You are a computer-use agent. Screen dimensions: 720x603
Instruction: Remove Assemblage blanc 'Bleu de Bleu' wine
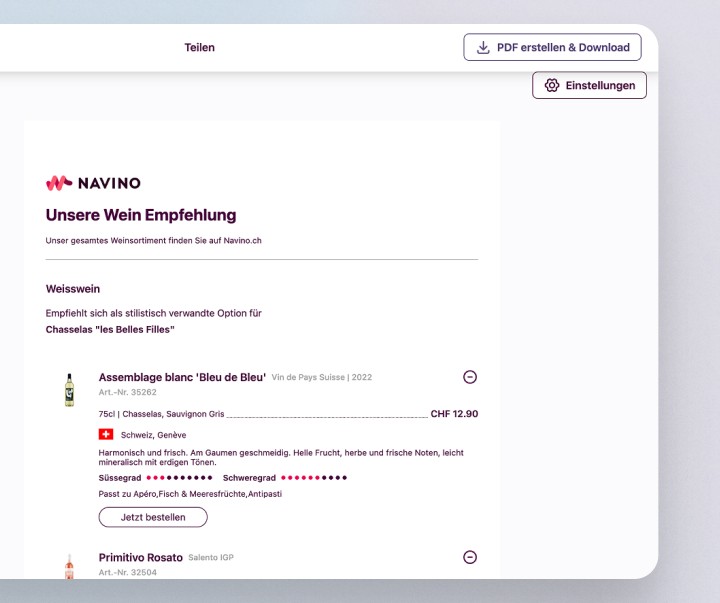470,377
